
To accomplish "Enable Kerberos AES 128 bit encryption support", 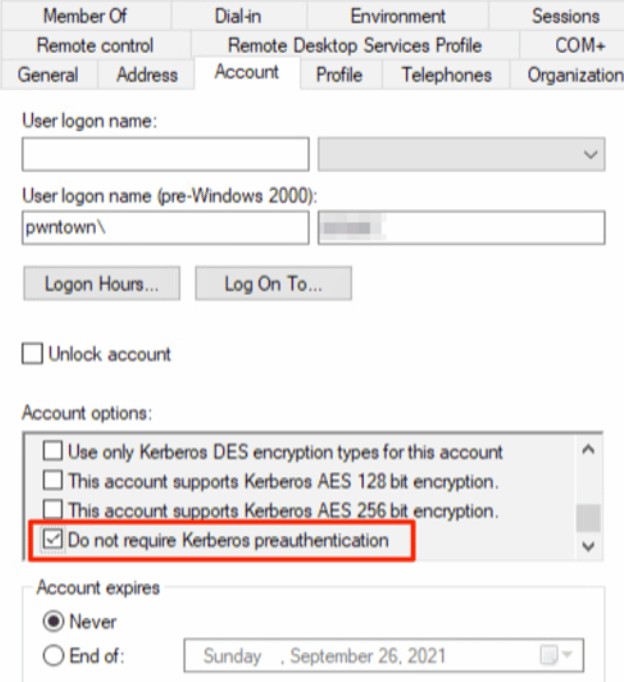I will [51, 481].
